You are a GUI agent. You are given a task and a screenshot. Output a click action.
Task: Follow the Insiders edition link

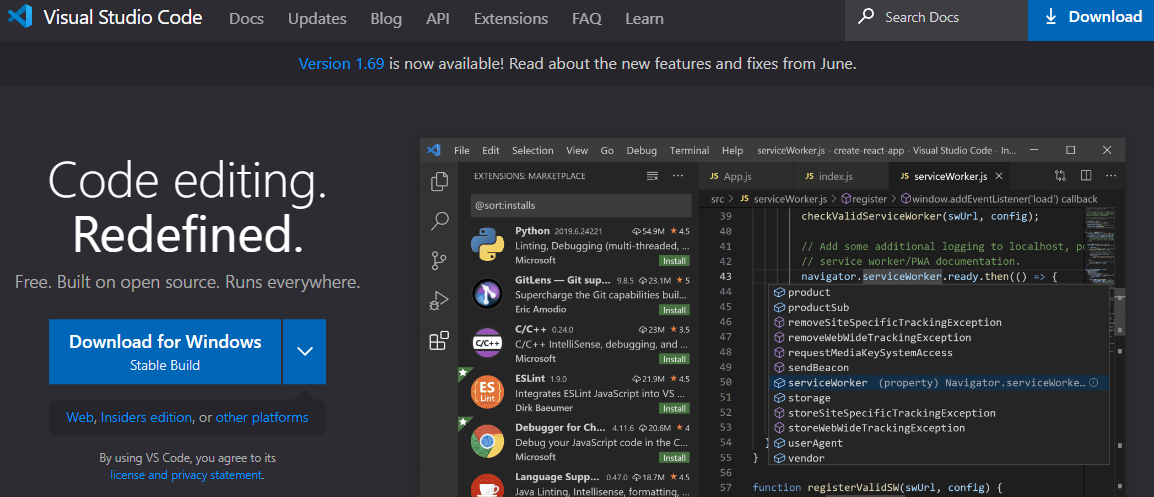tap(146, 417)
